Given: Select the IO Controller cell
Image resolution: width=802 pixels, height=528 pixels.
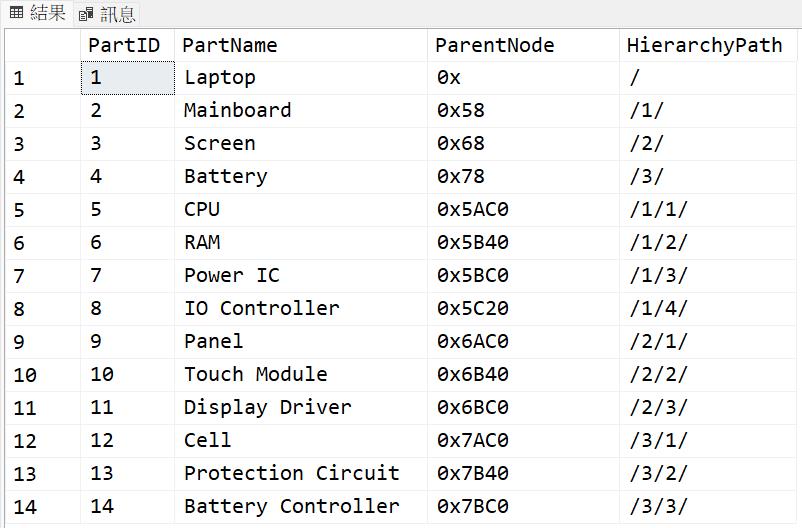Looking at the screenshot, I should [x=262, y=308].
